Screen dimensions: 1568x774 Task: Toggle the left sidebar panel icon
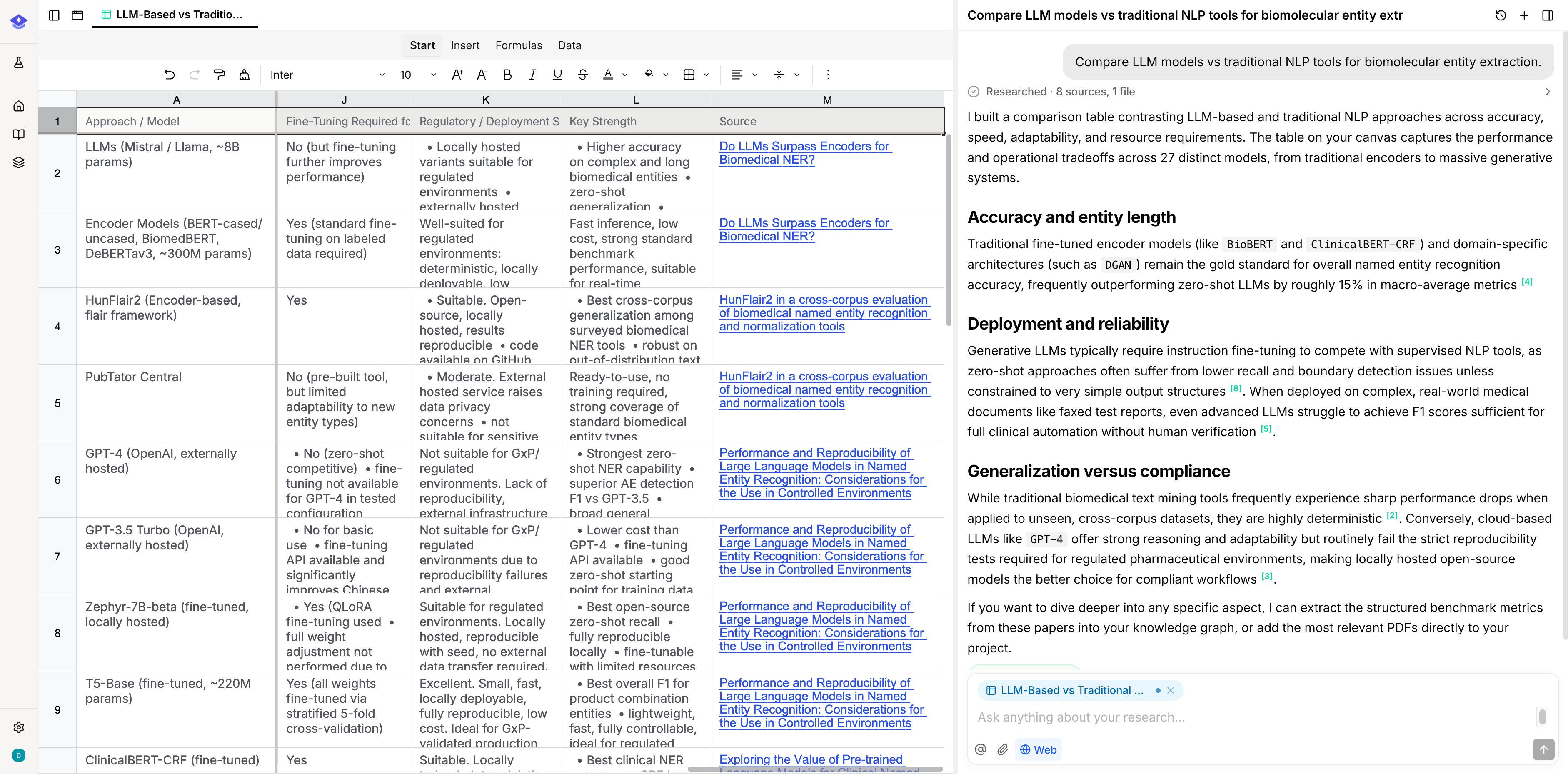[54, 15]
